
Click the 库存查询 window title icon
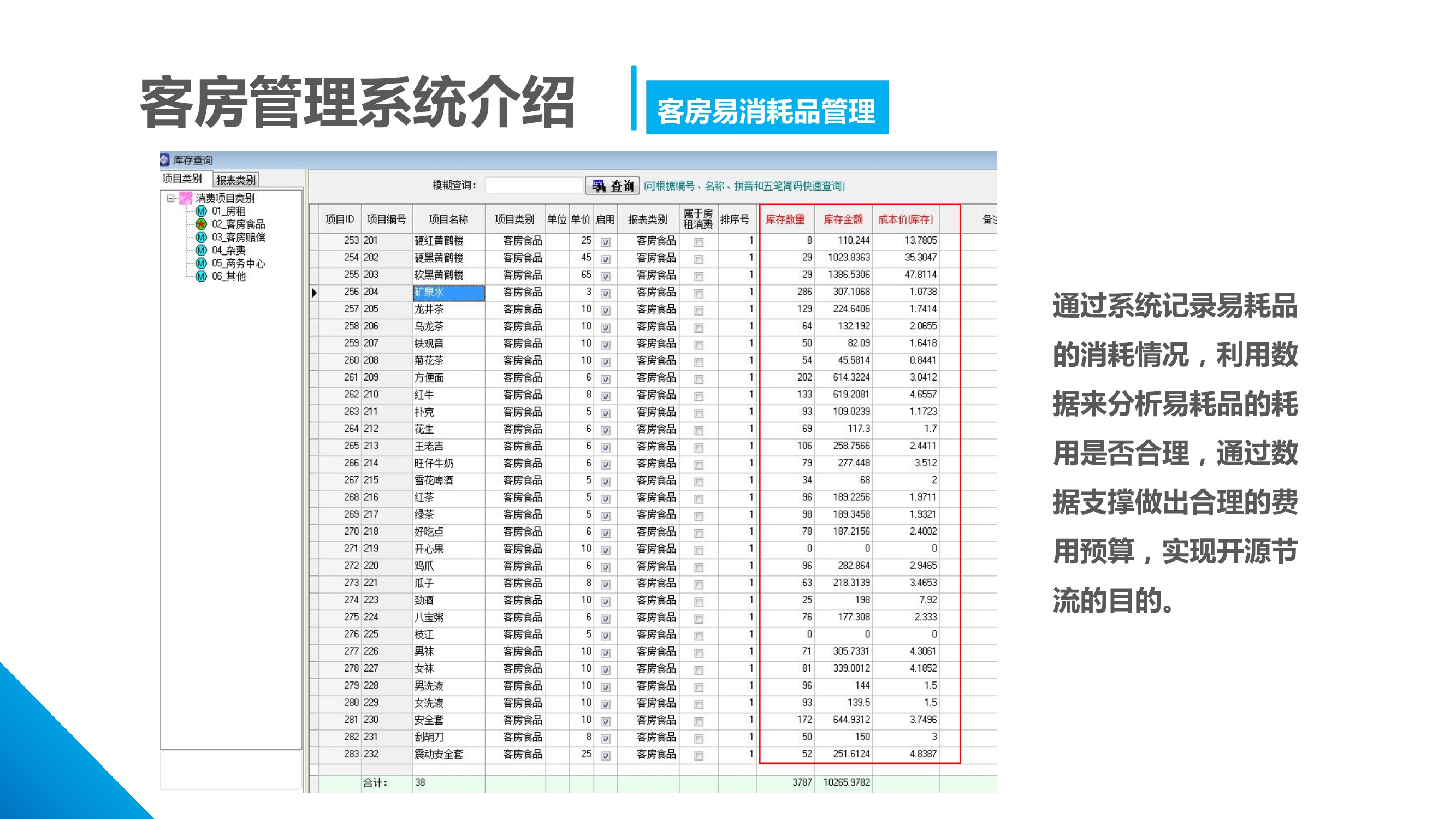click(165, 160)
